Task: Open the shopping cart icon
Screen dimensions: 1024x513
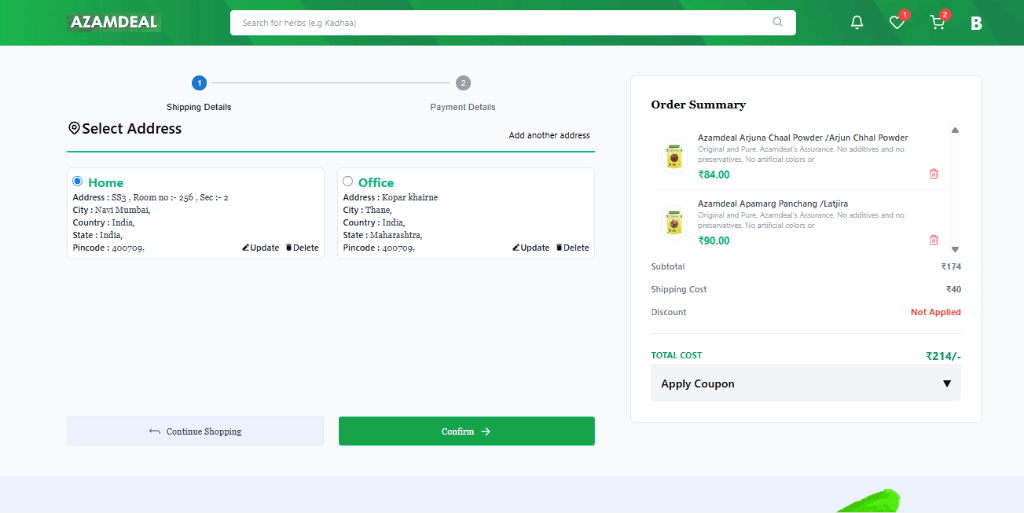Action: pyautogui.click(x=937, y=23)
